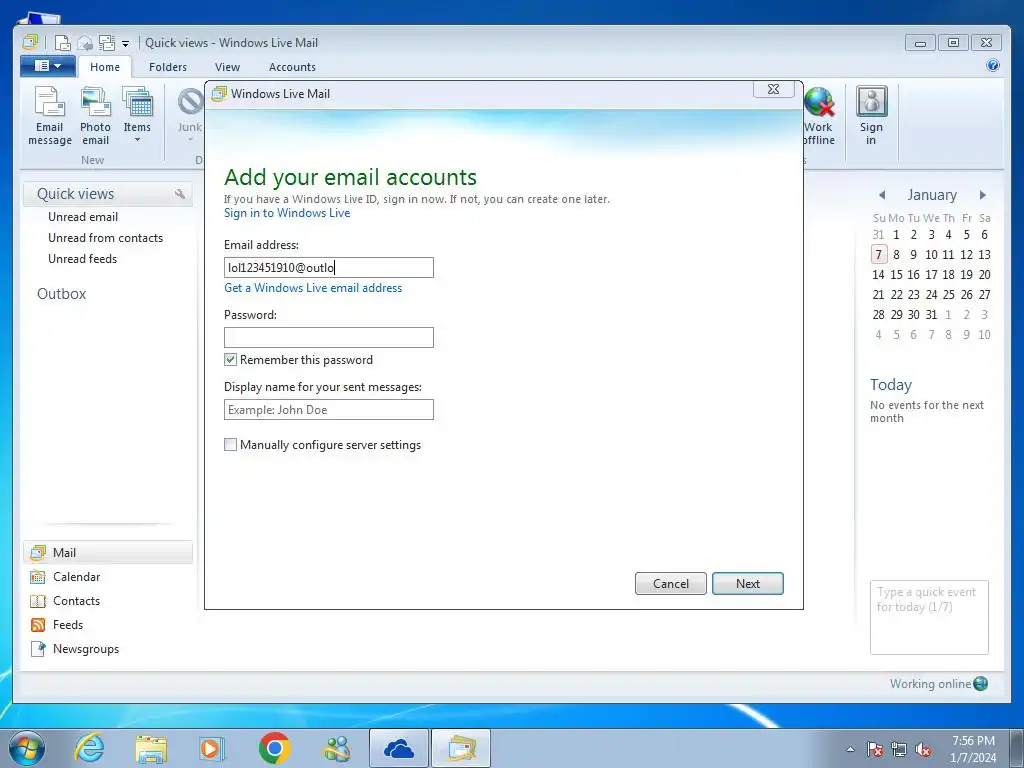The height and width of the screenshot is (768, 1024).
Task: Switch to the Accounts ribbon tab
Action: pyautogui.click(x=292, y=67)
